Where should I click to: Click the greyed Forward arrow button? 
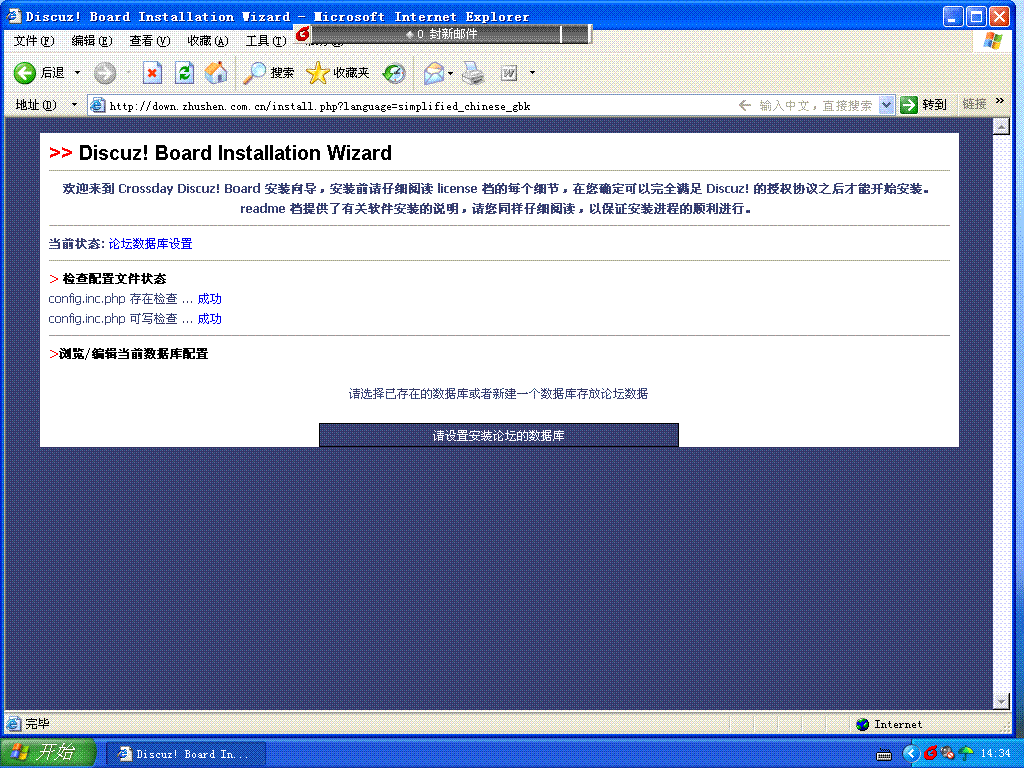pos(104,72)
